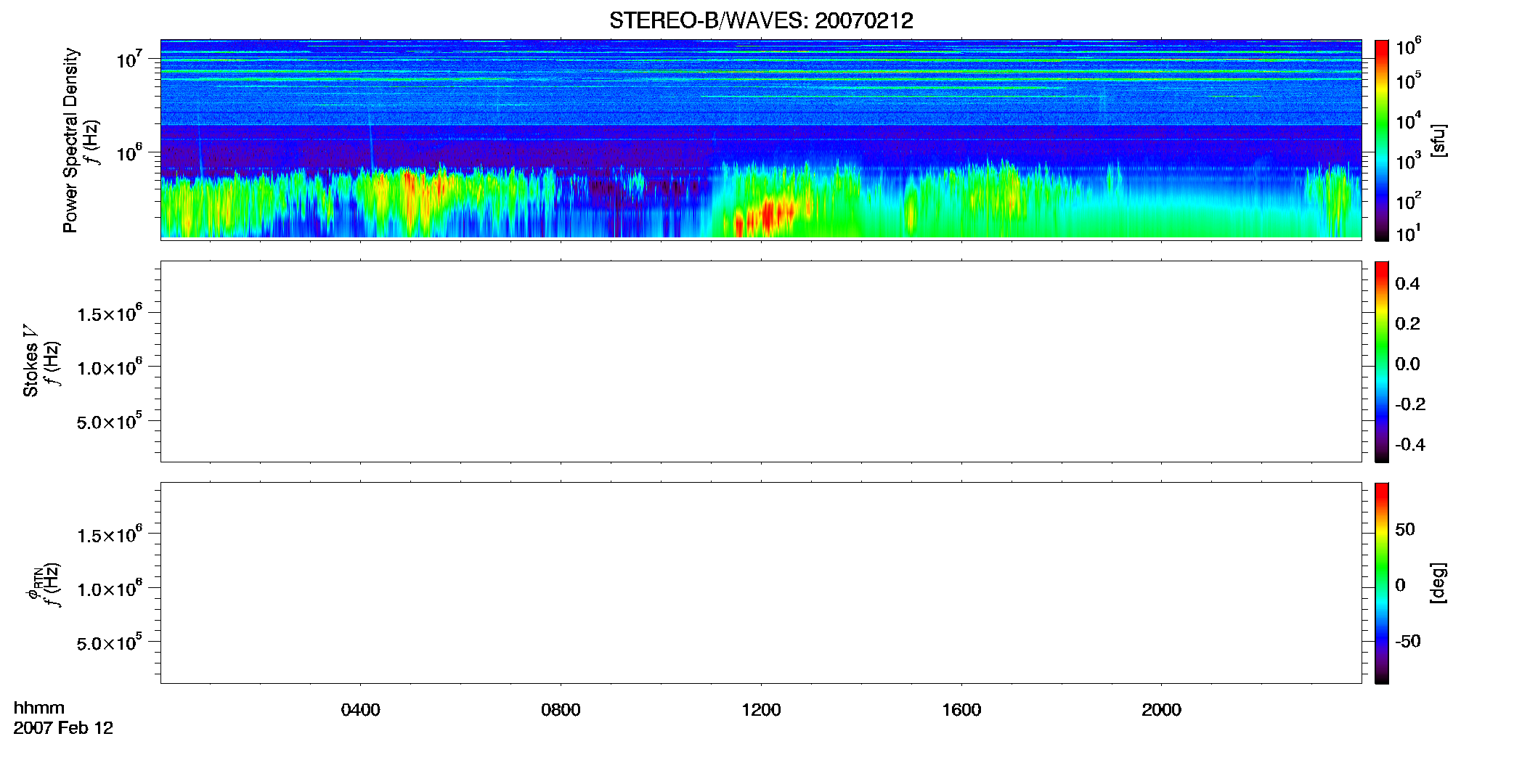The height and width of the screenshot is (784, 1522).
Task: Click the 0400 time axis label
Action: (x=360, y=710)
